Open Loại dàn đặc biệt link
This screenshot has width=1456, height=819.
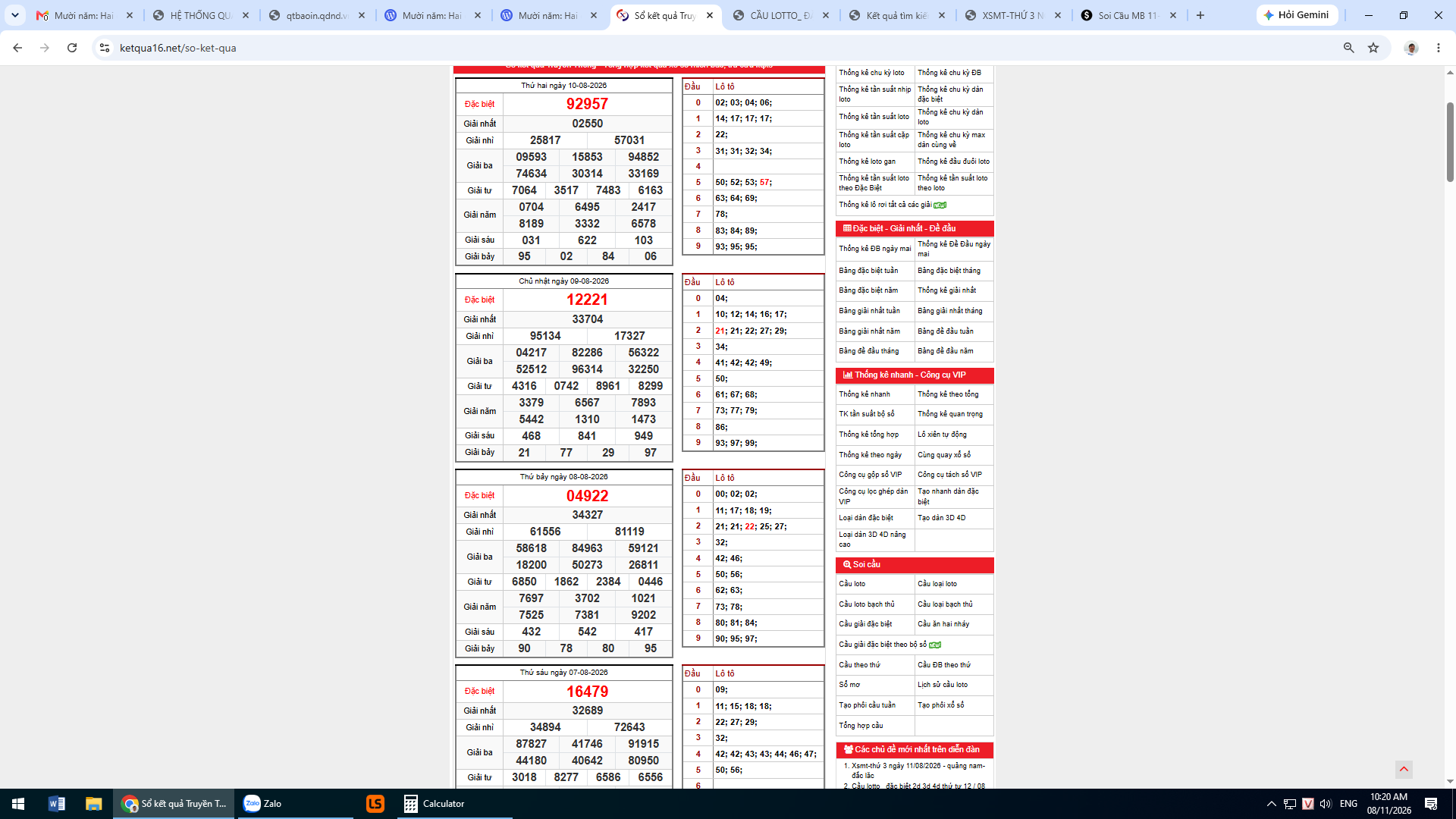(866, 518)
